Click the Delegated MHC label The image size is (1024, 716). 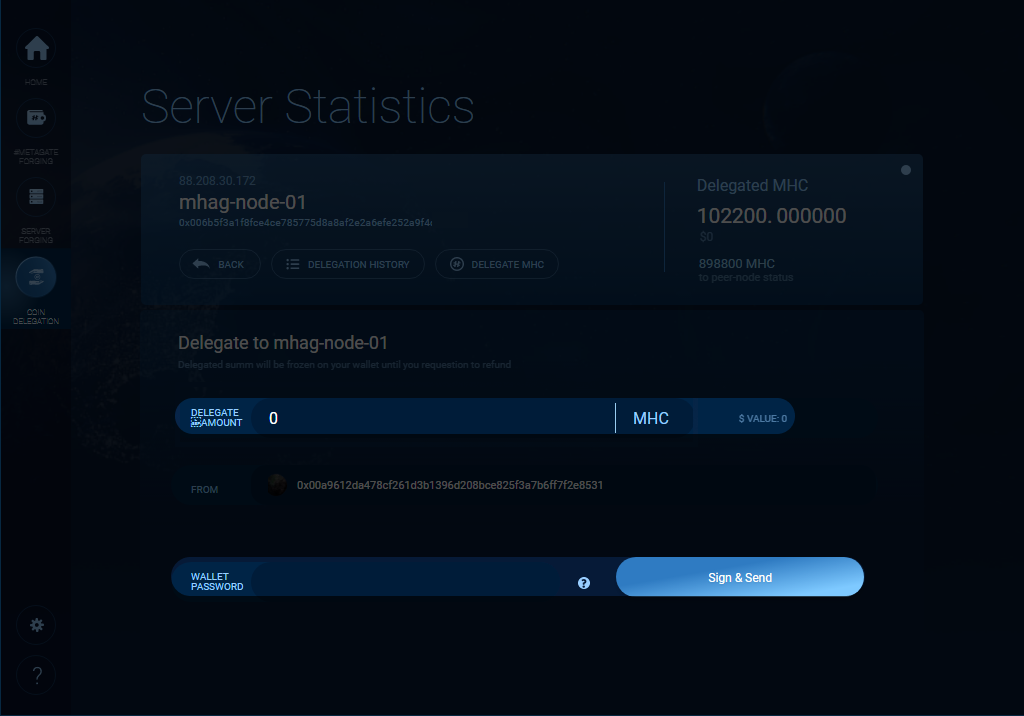pos(752,186)
